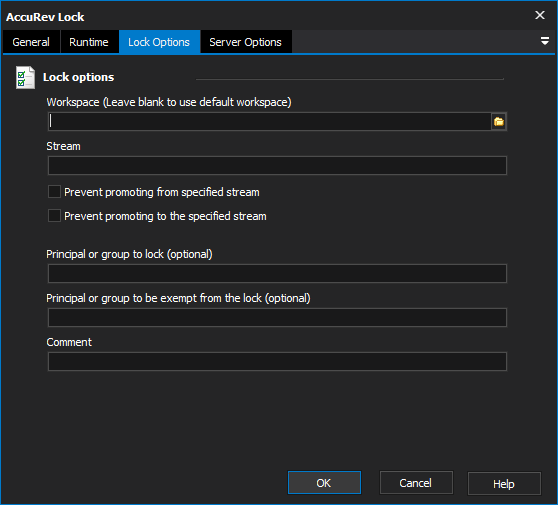Open Help for this action
The width and height of the screenshot is (558, 505).
(504, 484)
